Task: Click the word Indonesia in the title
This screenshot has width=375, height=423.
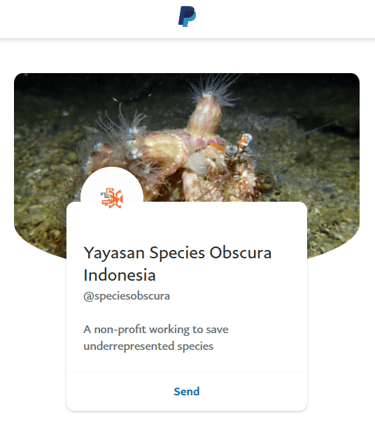Action: 119,275
